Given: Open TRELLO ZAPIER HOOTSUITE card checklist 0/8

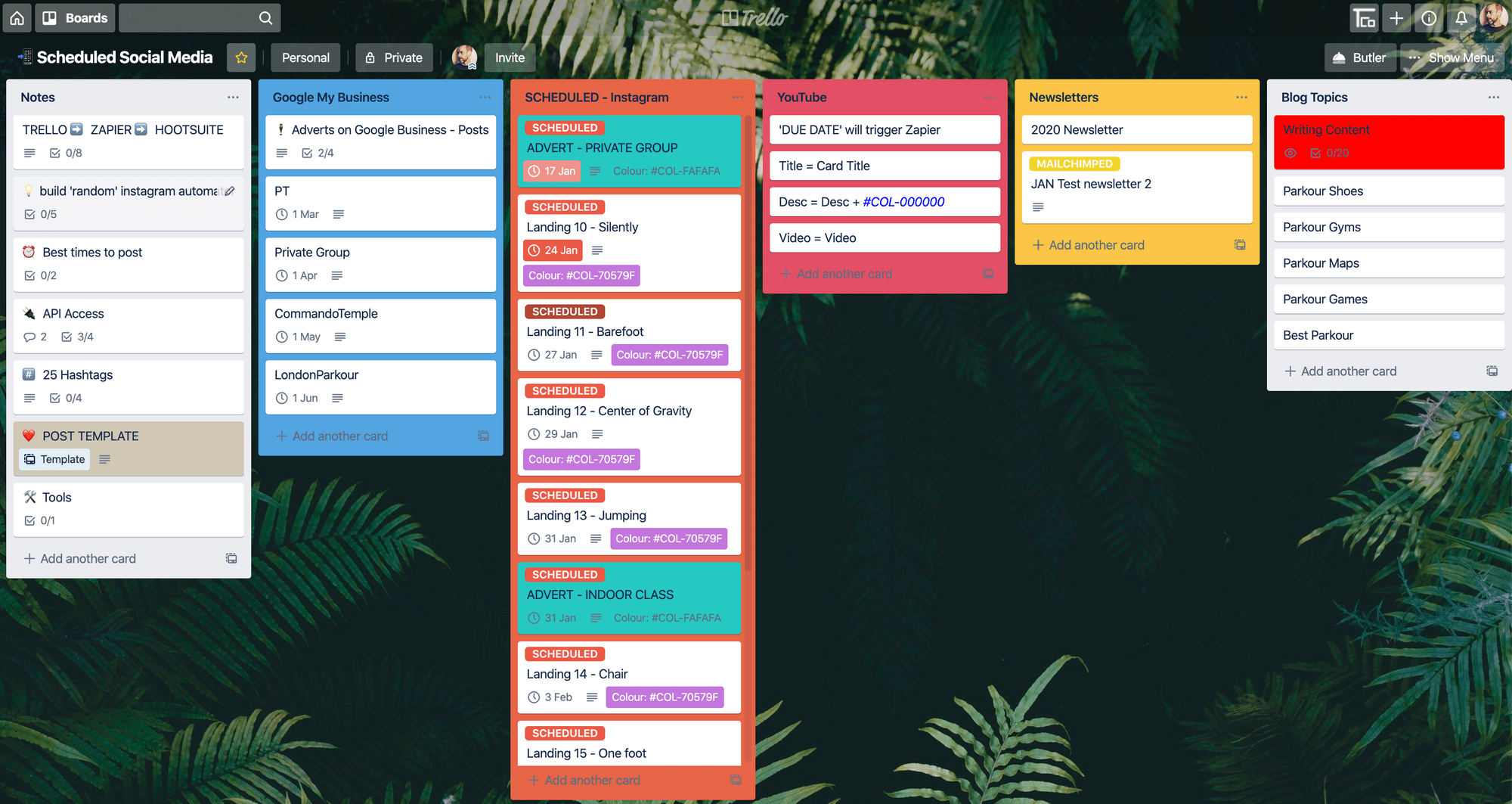Looking at the screenshot, I should click(66, 153).
